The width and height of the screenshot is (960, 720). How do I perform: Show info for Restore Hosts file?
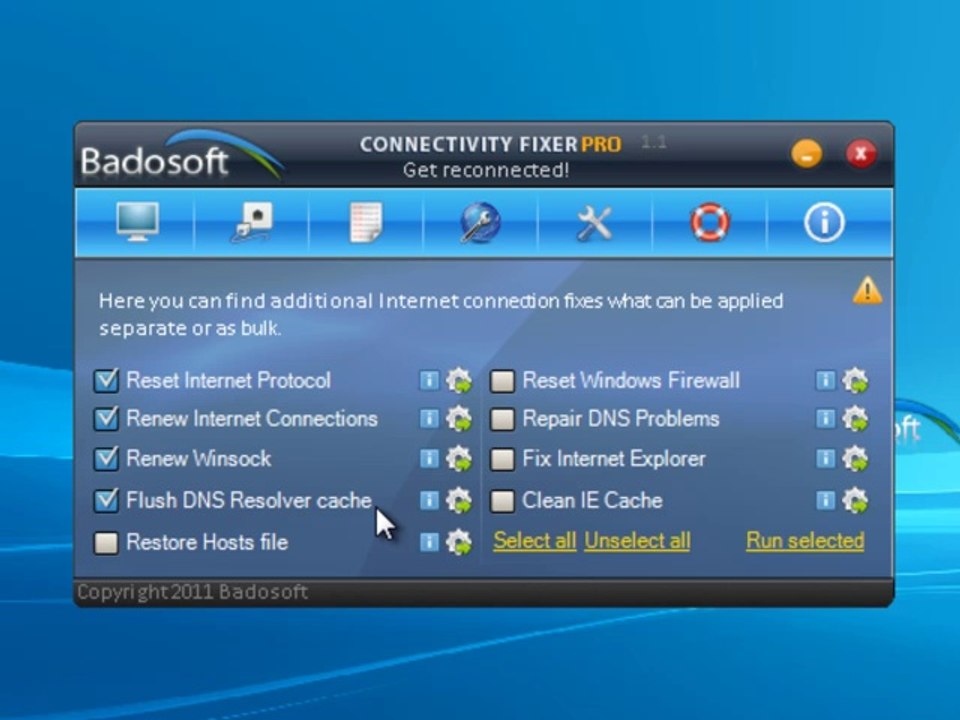pyautogui.click(x=429, y=542)
